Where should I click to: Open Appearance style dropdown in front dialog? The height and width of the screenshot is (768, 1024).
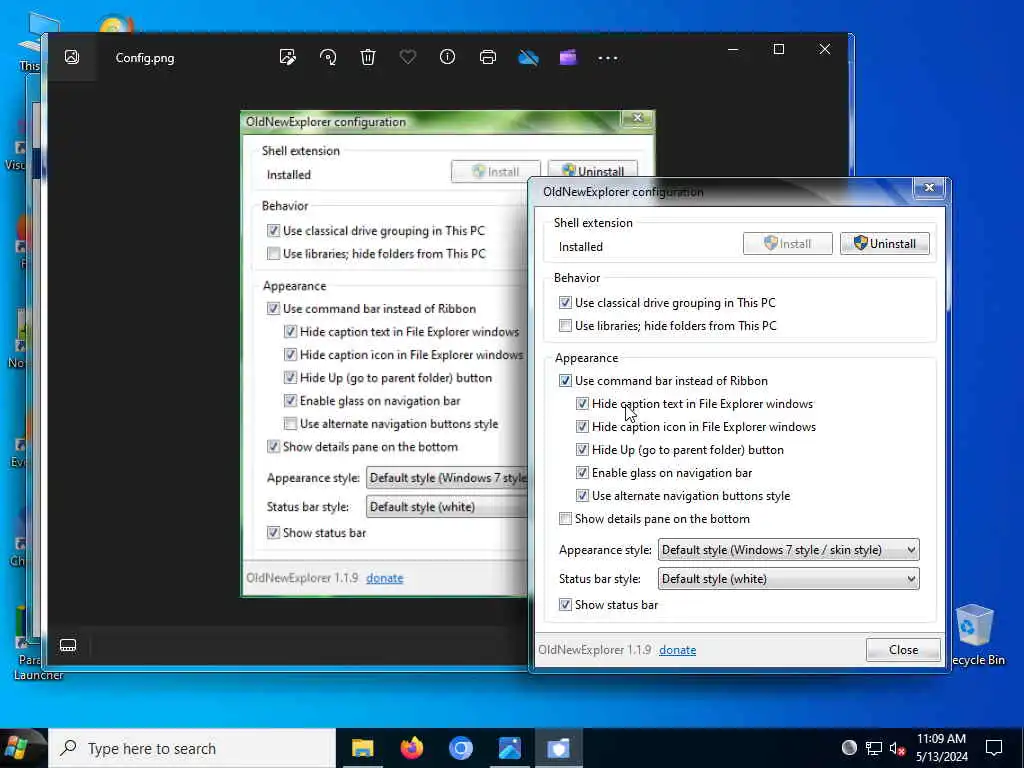point(788,550)
